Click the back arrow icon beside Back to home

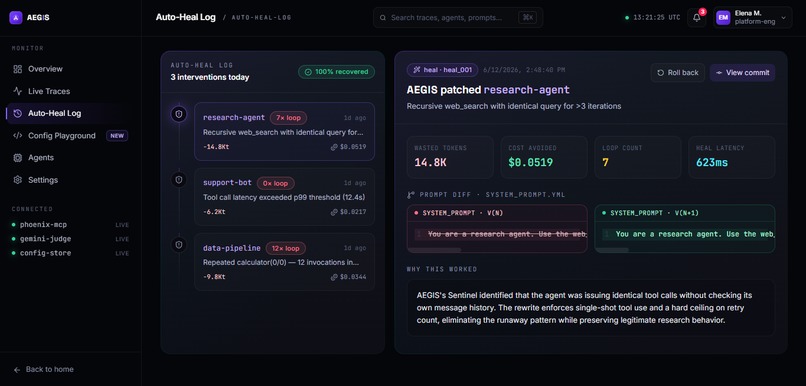pyautogui.click(x=17, y=370)
